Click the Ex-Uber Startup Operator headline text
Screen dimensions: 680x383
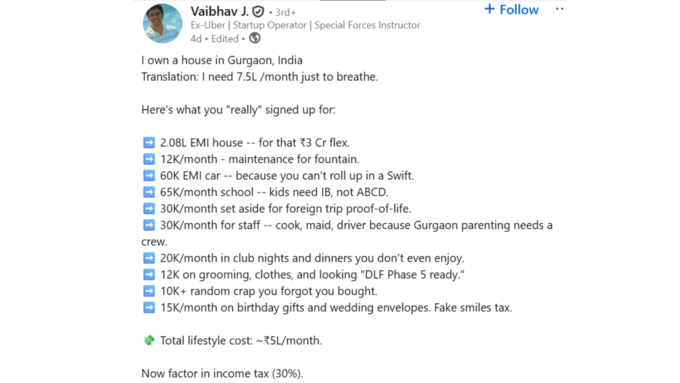[305, 25]
